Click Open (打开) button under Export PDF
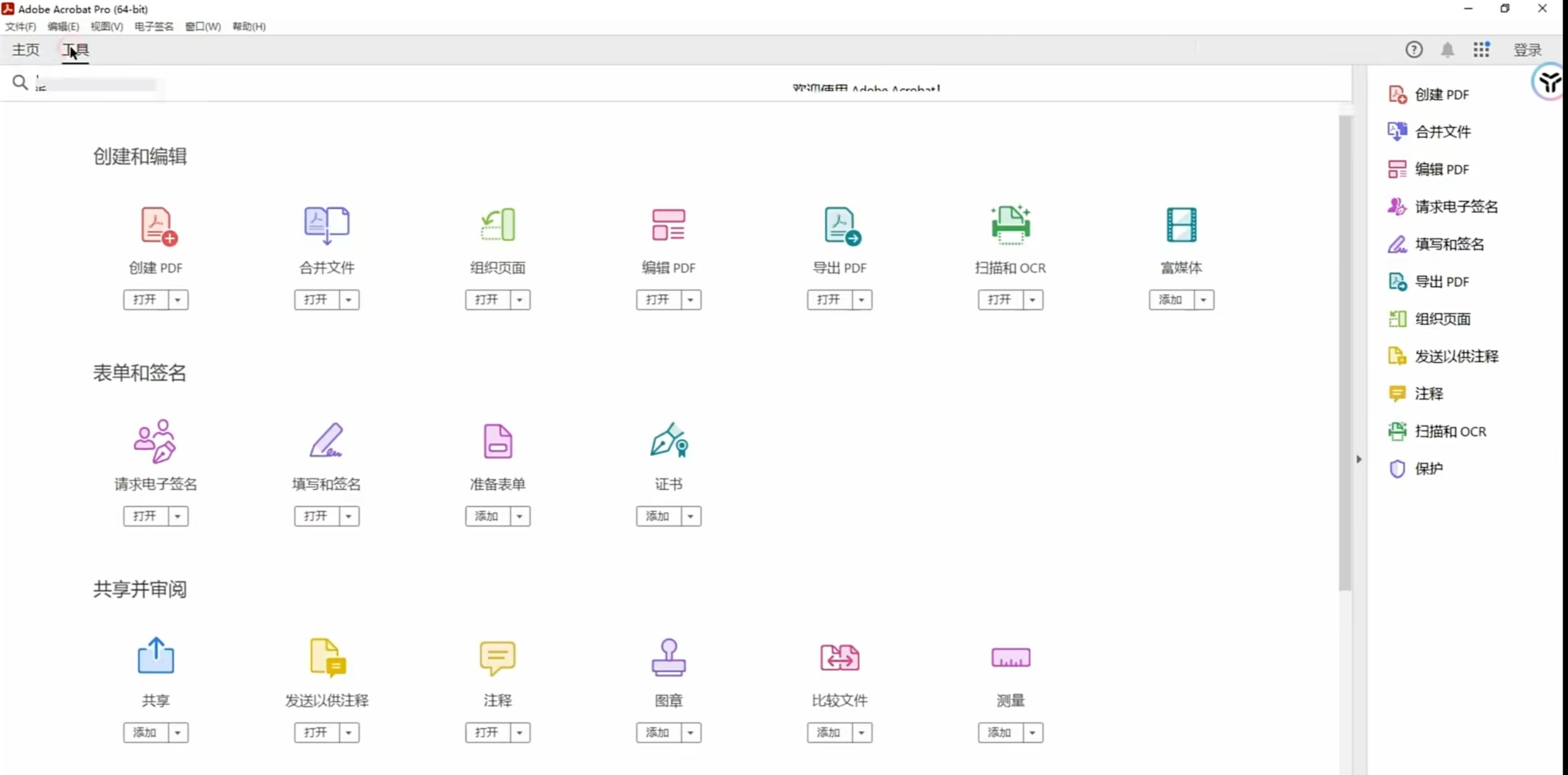 (829, 300)
